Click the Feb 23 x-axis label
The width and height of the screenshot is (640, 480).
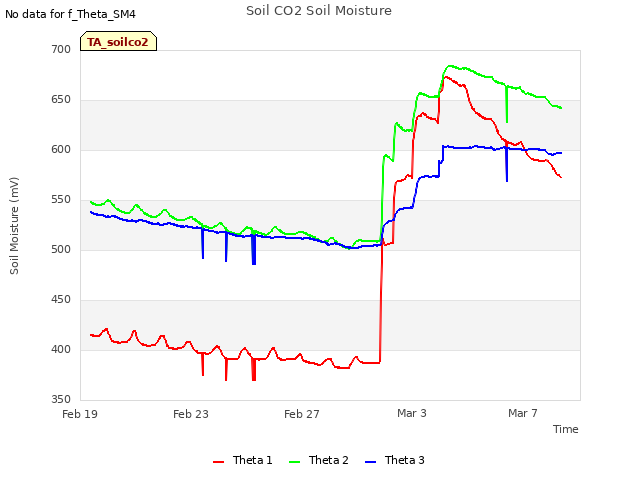click(x=191, y=414)
